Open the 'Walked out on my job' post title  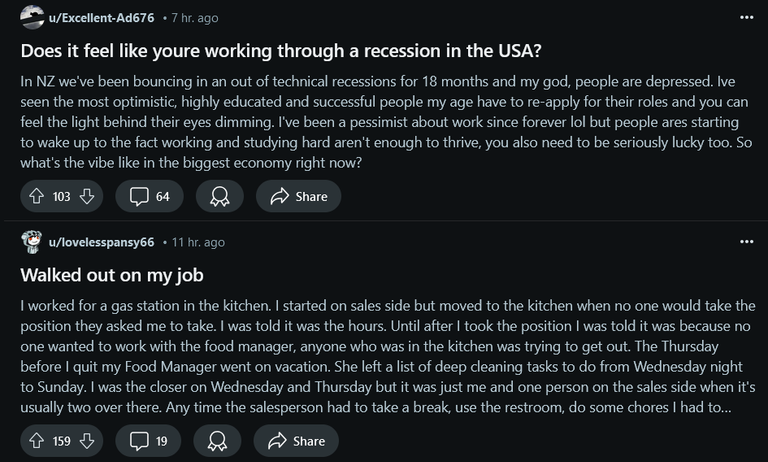click(112, 275)
